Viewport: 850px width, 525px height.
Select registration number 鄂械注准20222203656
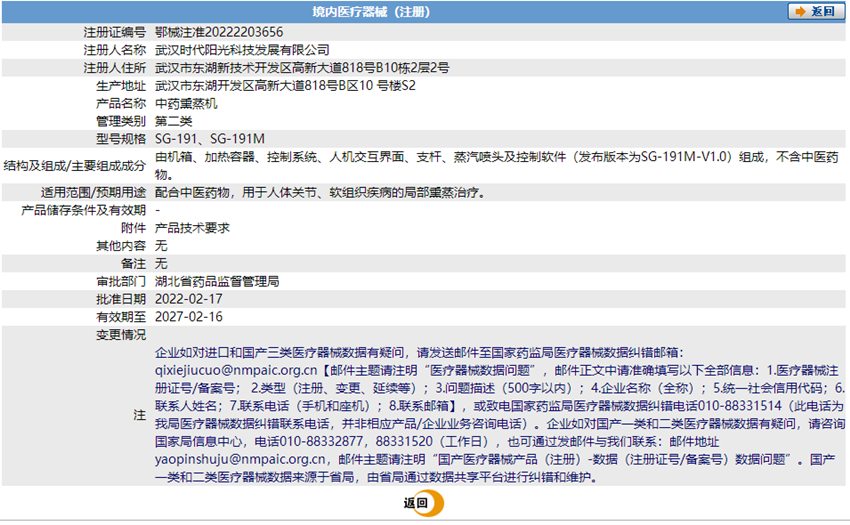point(219,32)
